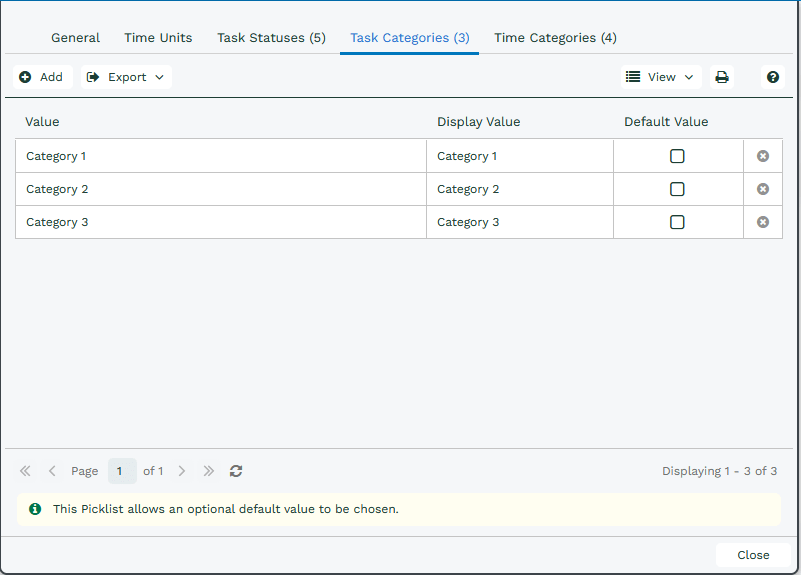Click the page number input field
The image size is (801, 575).
coord(122,471)
